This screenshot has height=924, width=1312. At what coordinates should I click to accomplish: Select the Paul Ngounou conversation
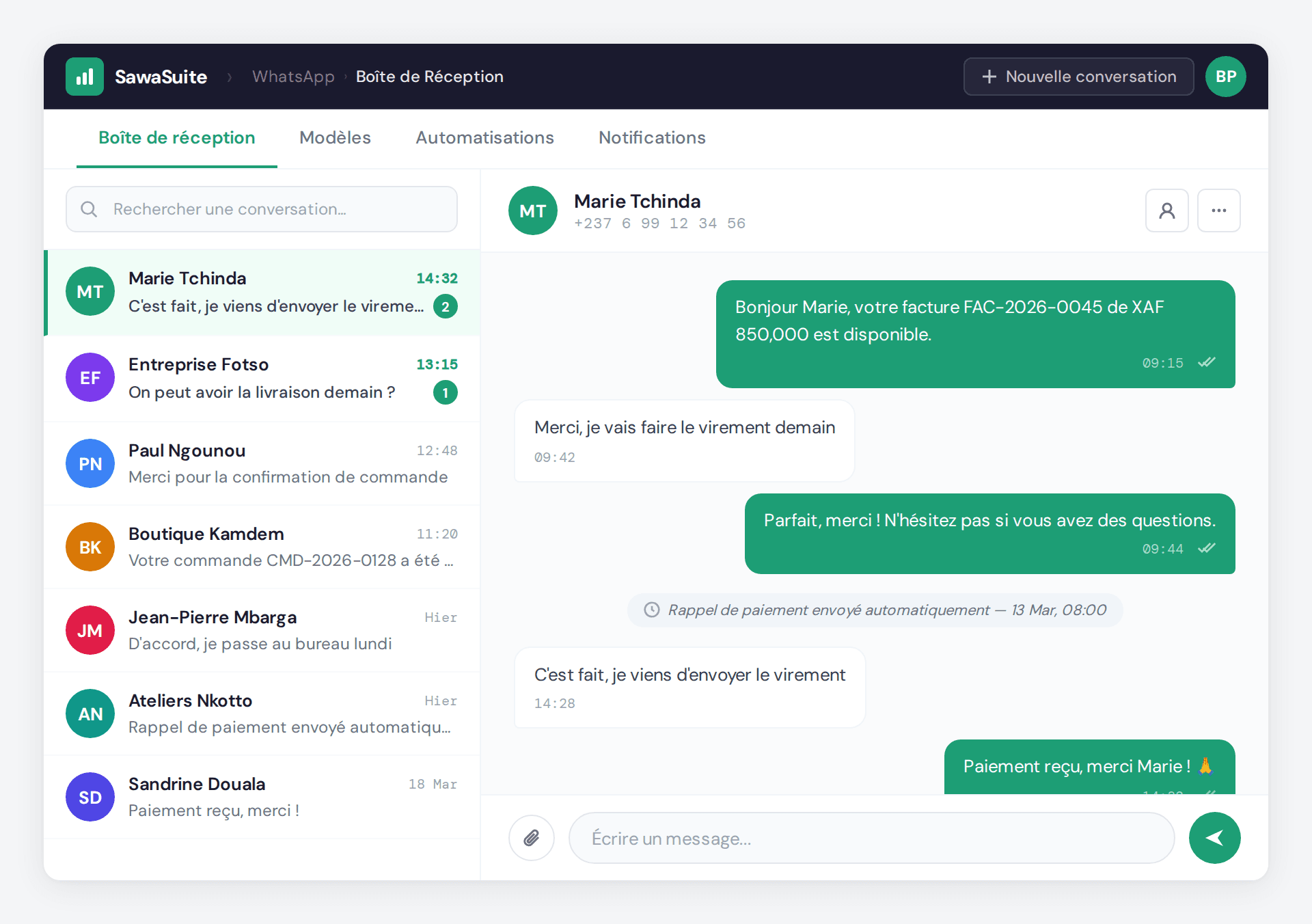click(262, 463)
